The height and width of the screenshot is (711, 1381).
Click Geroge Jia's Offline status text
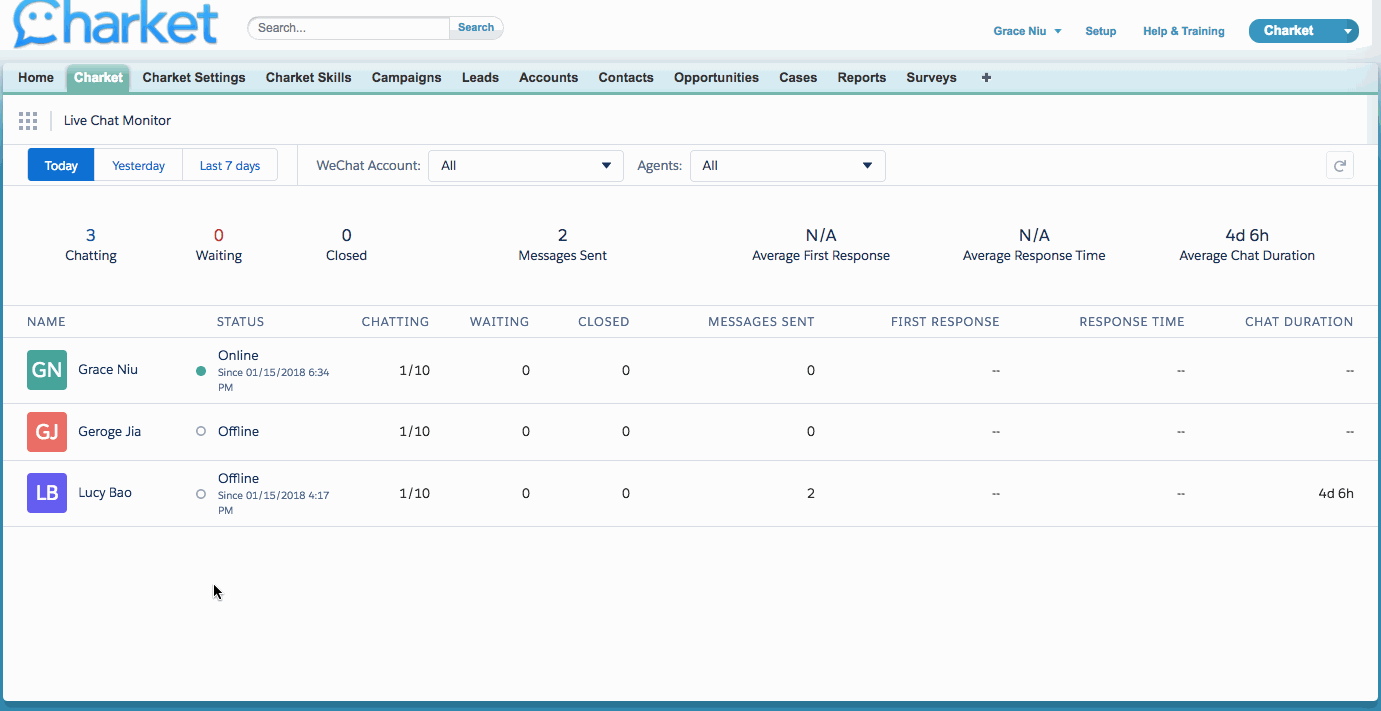[238, 432]
